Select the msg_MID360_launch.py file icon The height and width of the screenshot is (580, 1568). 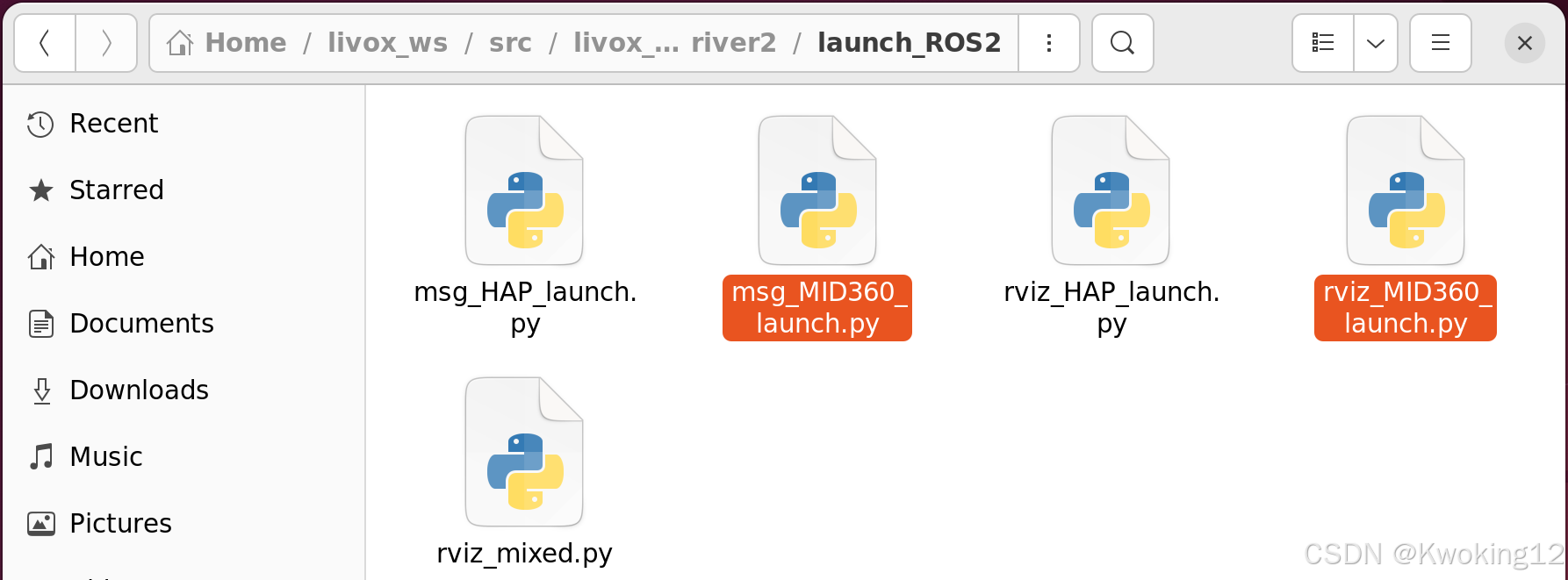point(817,190)
